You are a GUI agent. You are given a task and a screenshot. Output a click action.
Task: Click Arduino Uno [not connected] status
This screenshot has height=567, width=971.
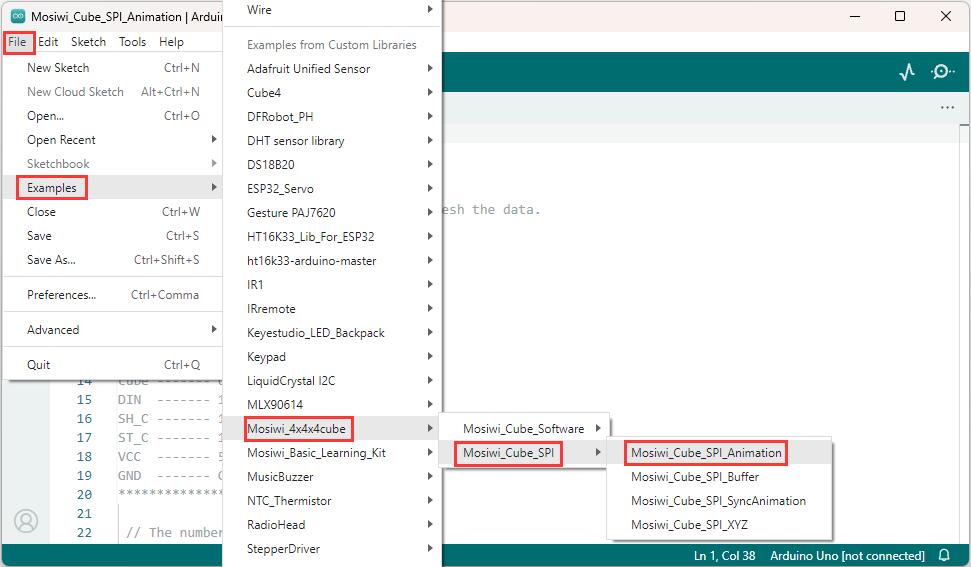(847, 555)
